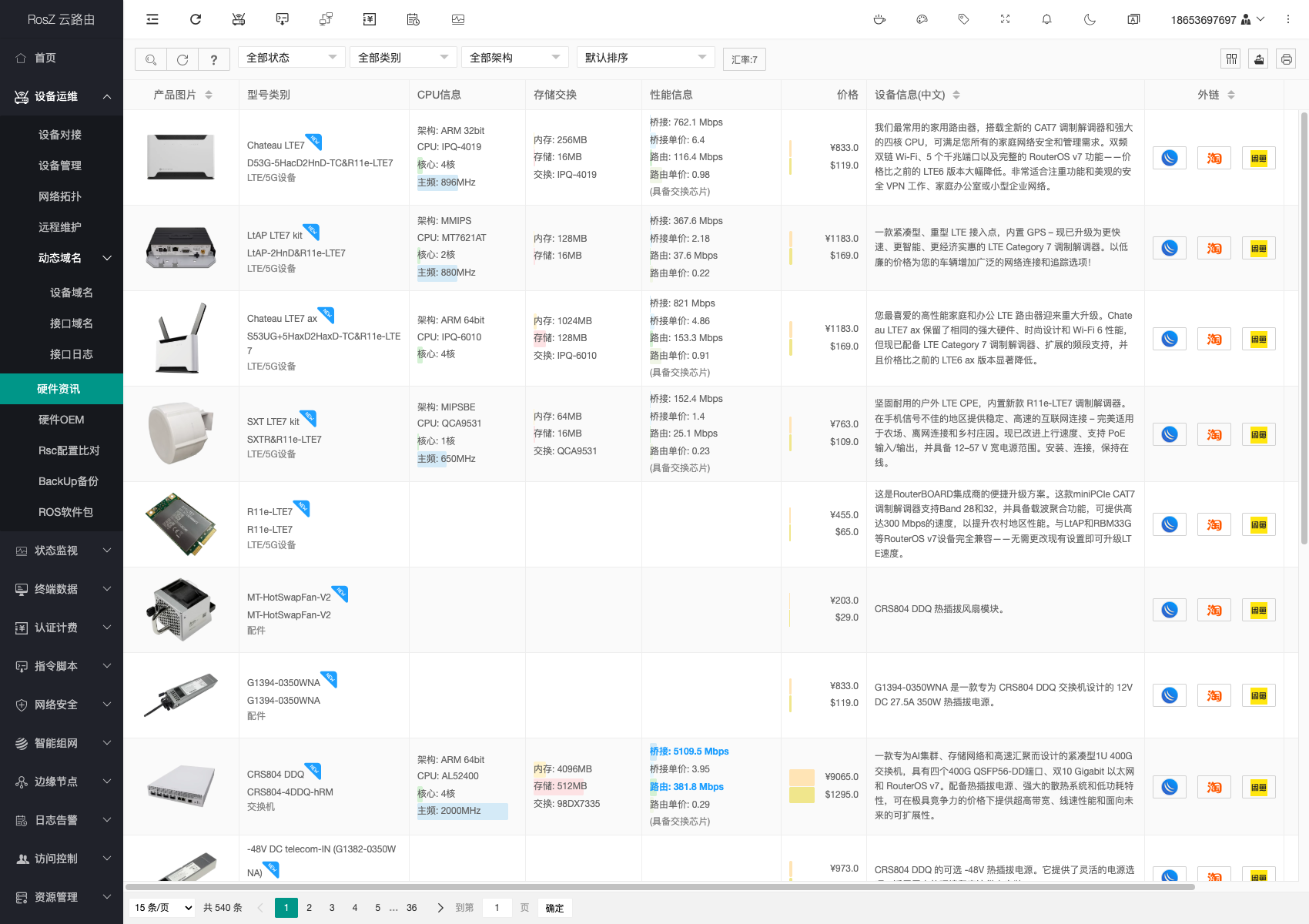
Task: Open the theme palette icon
Action: pos(922,19)
